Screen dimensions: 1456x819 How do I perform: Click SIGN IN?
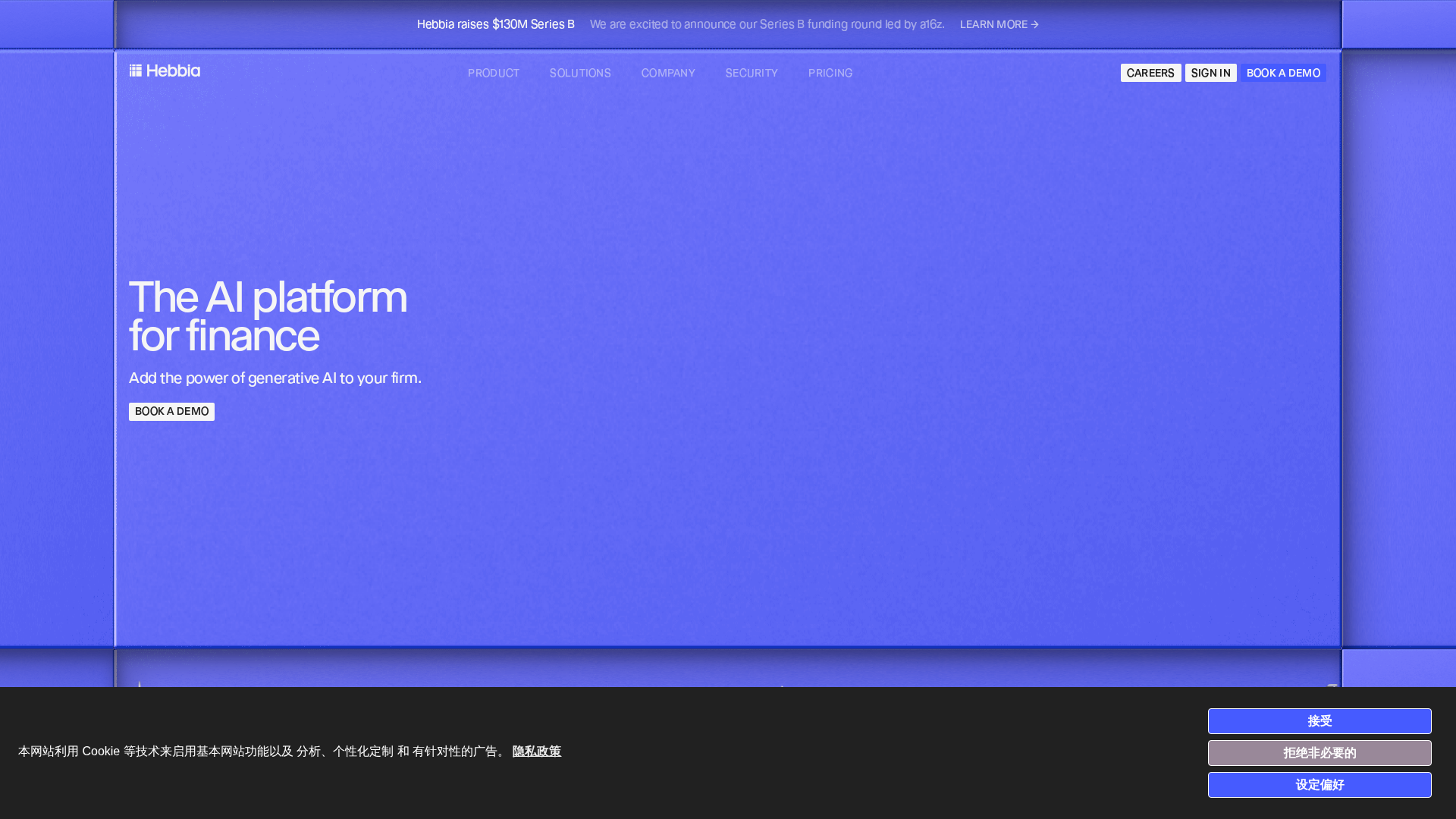point(1210,73)
